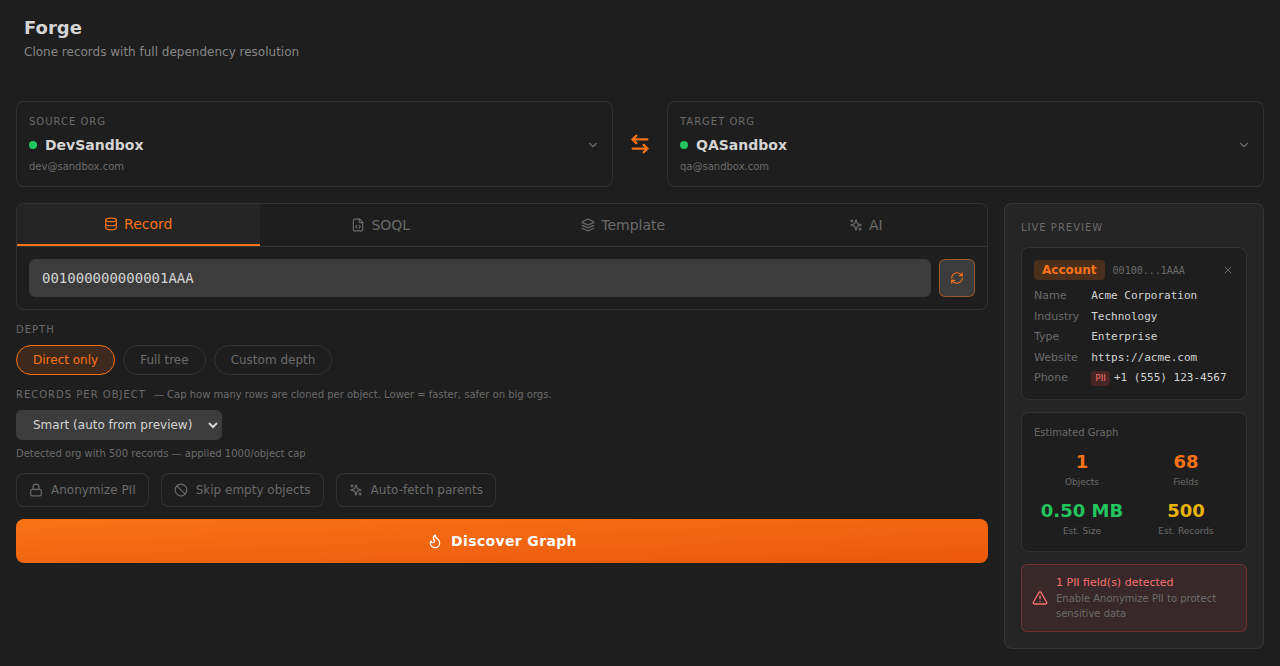Click the Enterprise type value

point(1124,336)
